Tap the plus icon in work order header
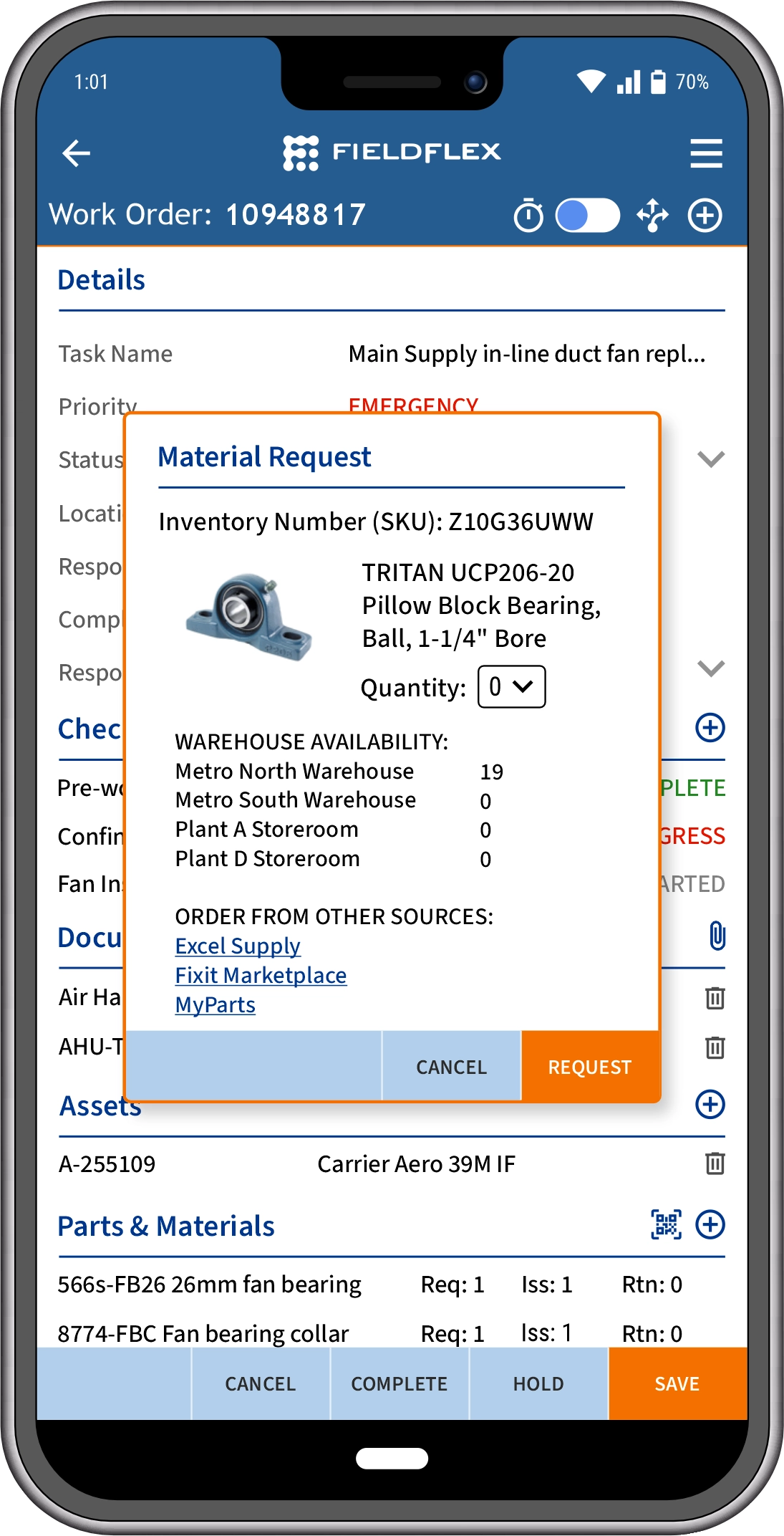784x1536 pixels. [705, 216]
